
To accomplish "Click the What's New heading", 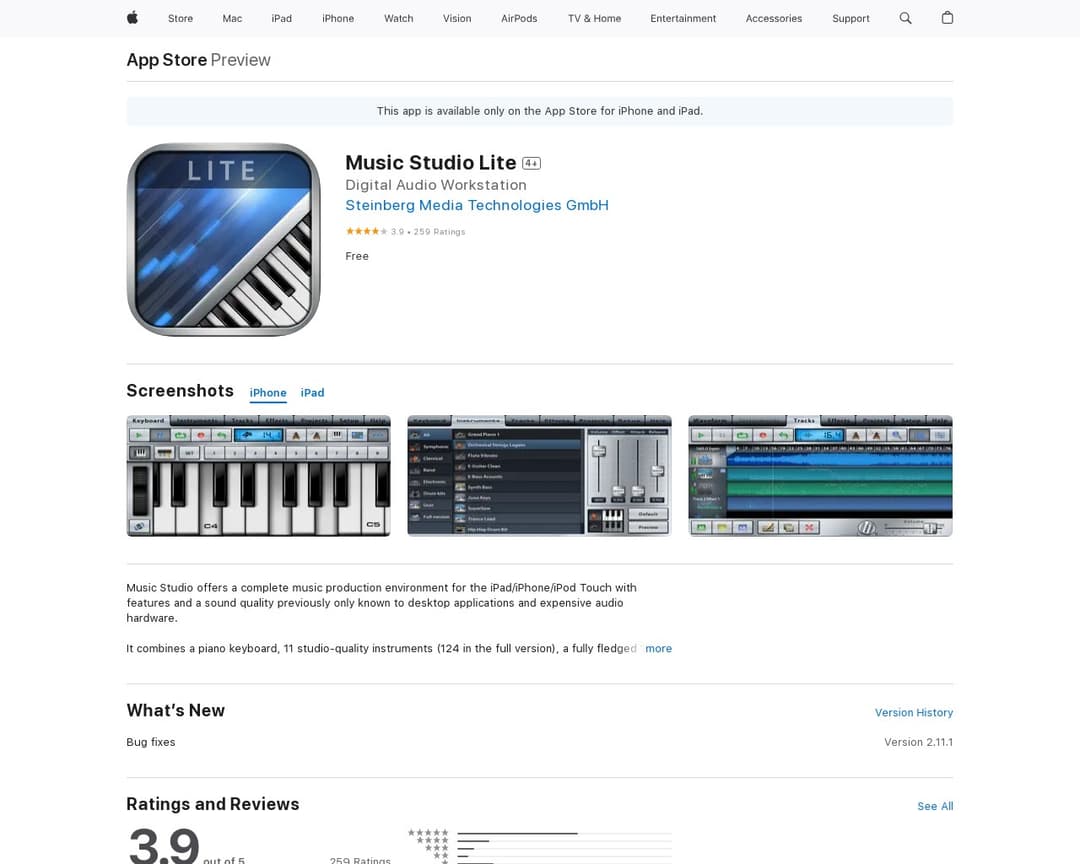I will [176, 710].
